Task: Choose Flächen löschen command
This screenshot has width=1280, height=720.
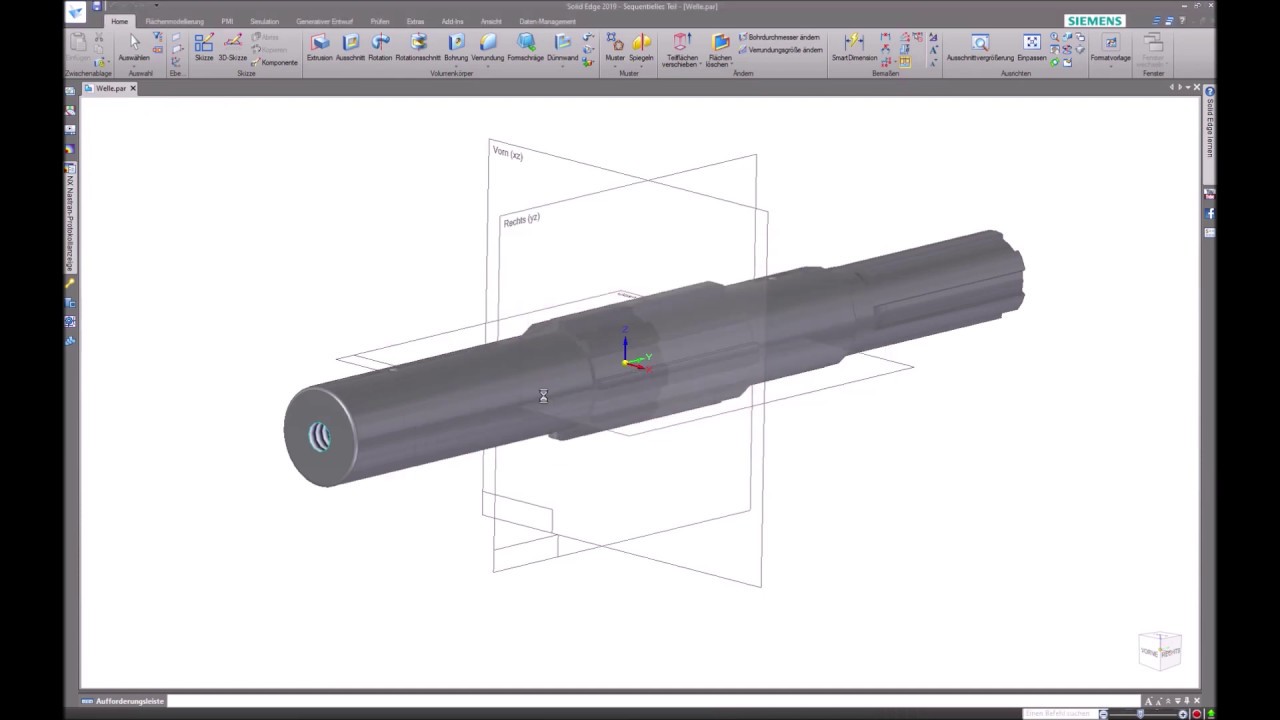Action: pos(720,50)
